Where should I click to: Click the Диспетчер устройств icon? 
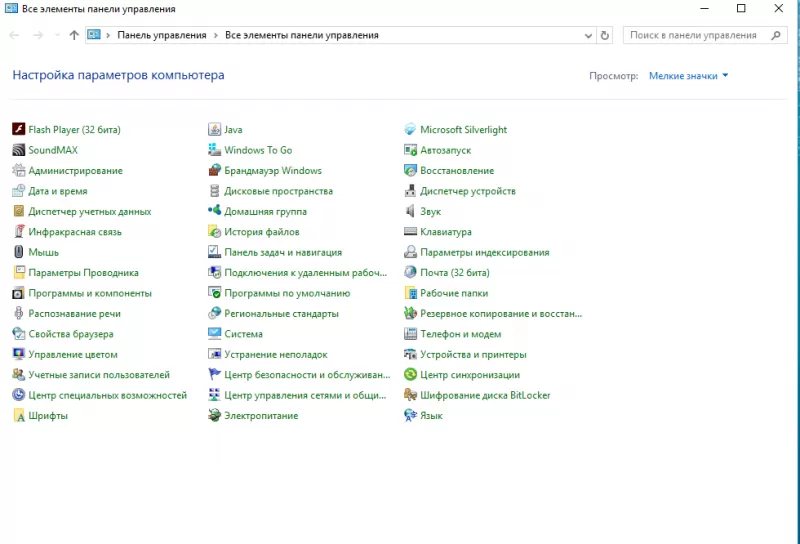pyautogui.click(x=410, y=190)
